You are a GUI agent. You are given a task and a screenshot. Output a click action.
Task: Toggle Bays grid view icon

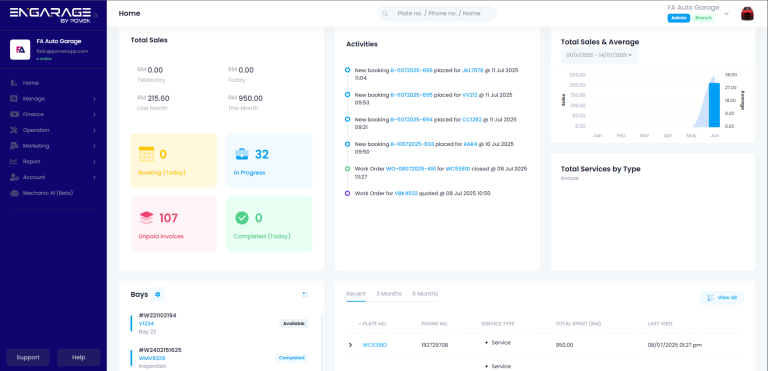click(305, 295)
